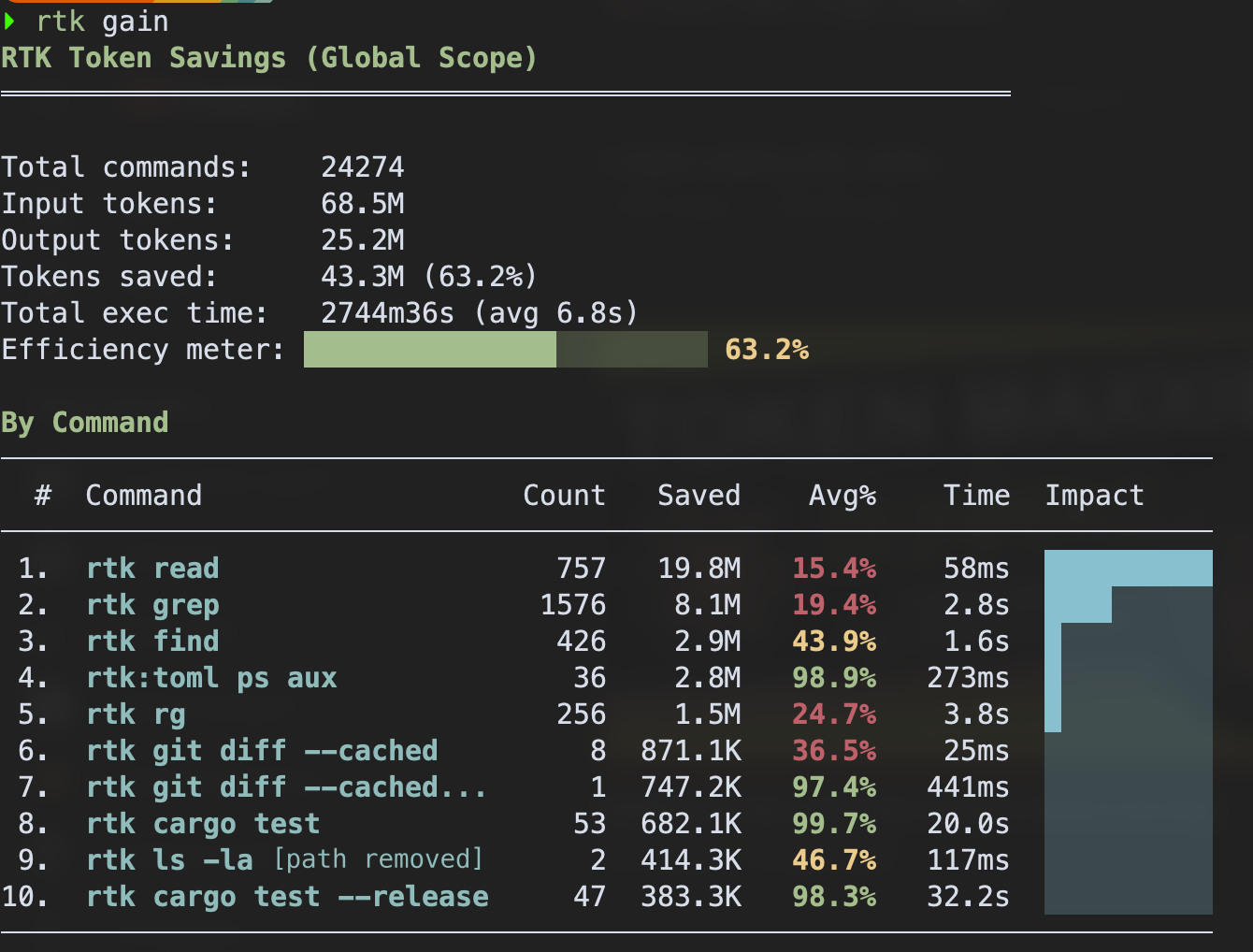Click the "rtk ls -la" command name

click(x=169, y=860)
